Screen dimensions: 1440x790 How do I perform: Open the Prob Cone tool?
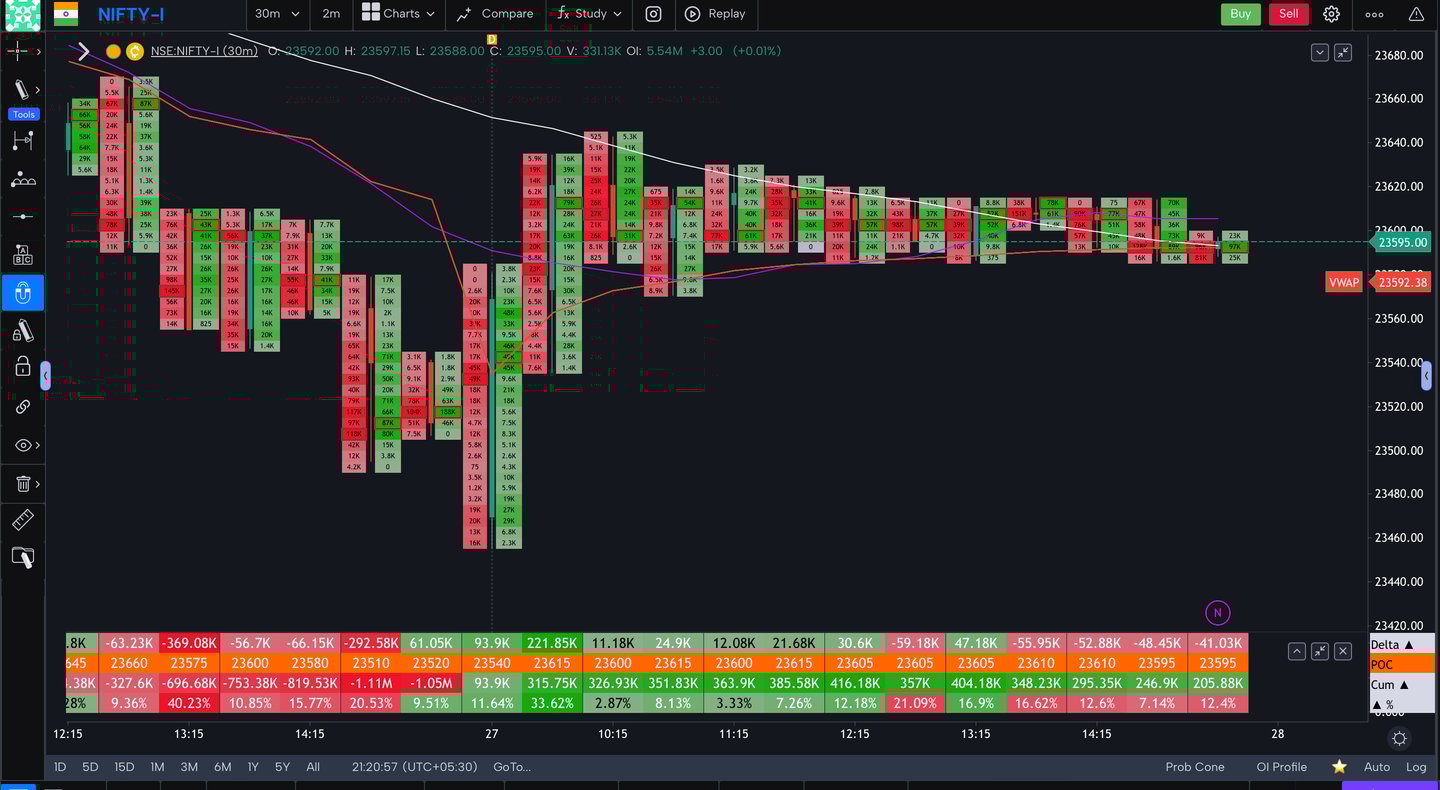[x=1195, y=767]
